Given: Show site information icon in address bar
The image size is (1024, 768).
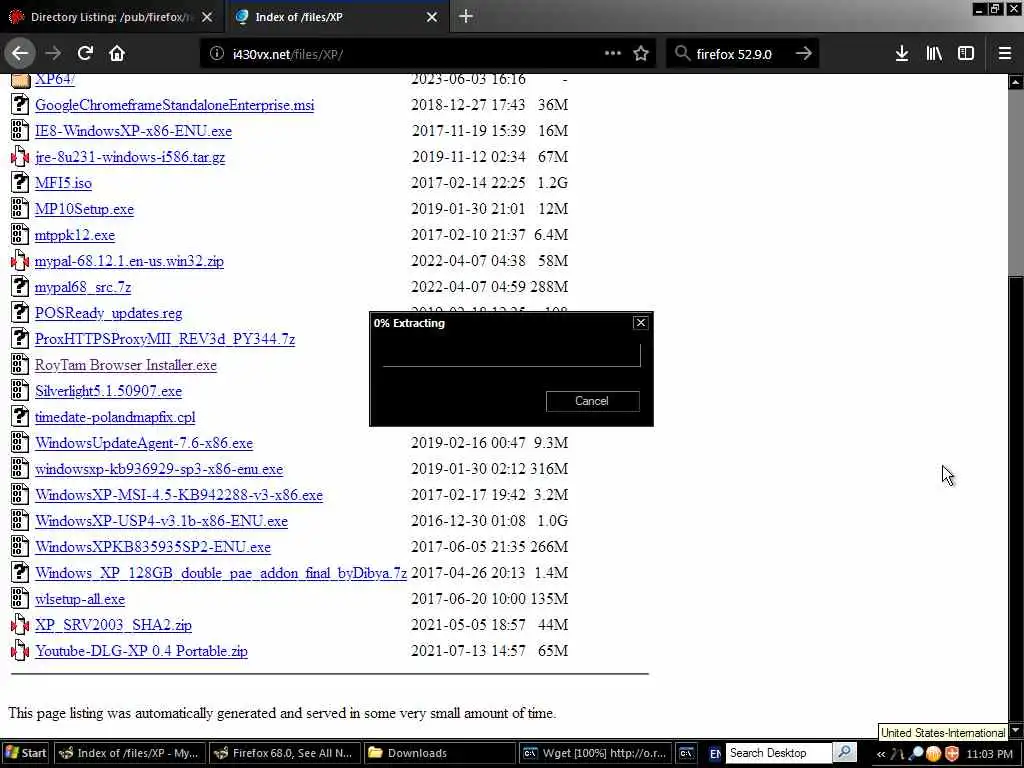Looking at the screenshot, I should (217, 54).
